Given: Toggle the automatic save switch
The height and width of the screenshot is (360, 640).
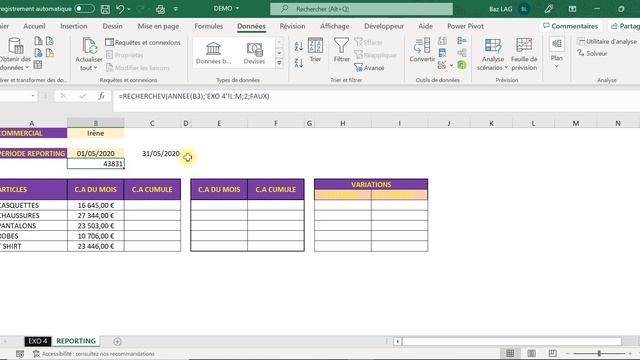Looking at the screenshot, I should point(84,9).
